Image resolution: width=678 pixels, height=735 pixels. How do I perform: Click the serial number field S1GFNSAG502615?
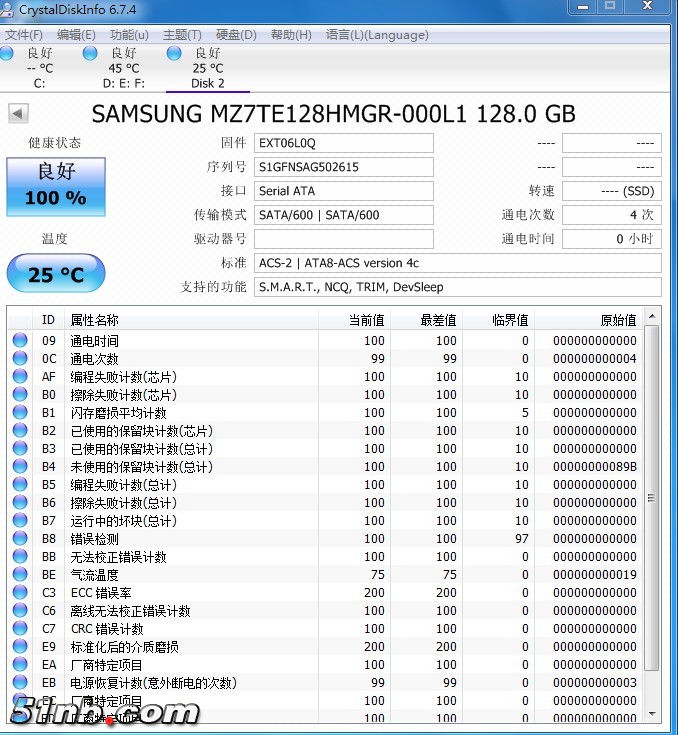click(343, 167)
